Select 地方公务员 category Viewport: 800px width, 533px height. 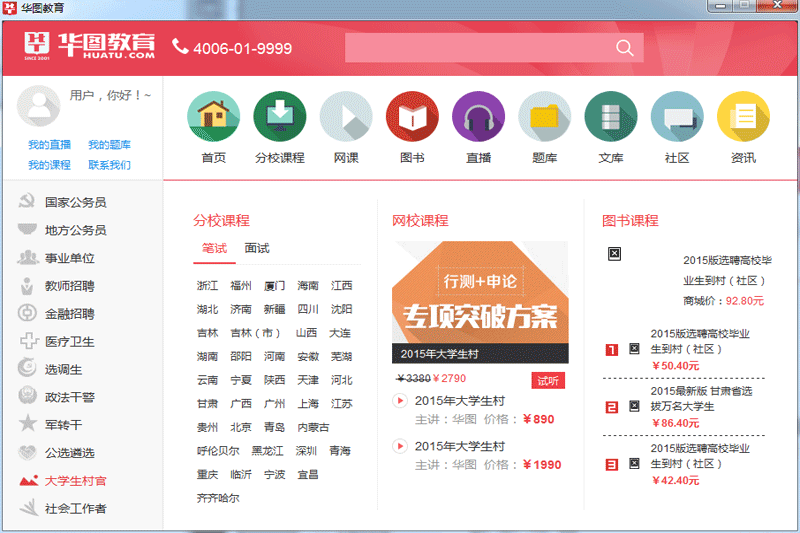(x=76, y=231)
